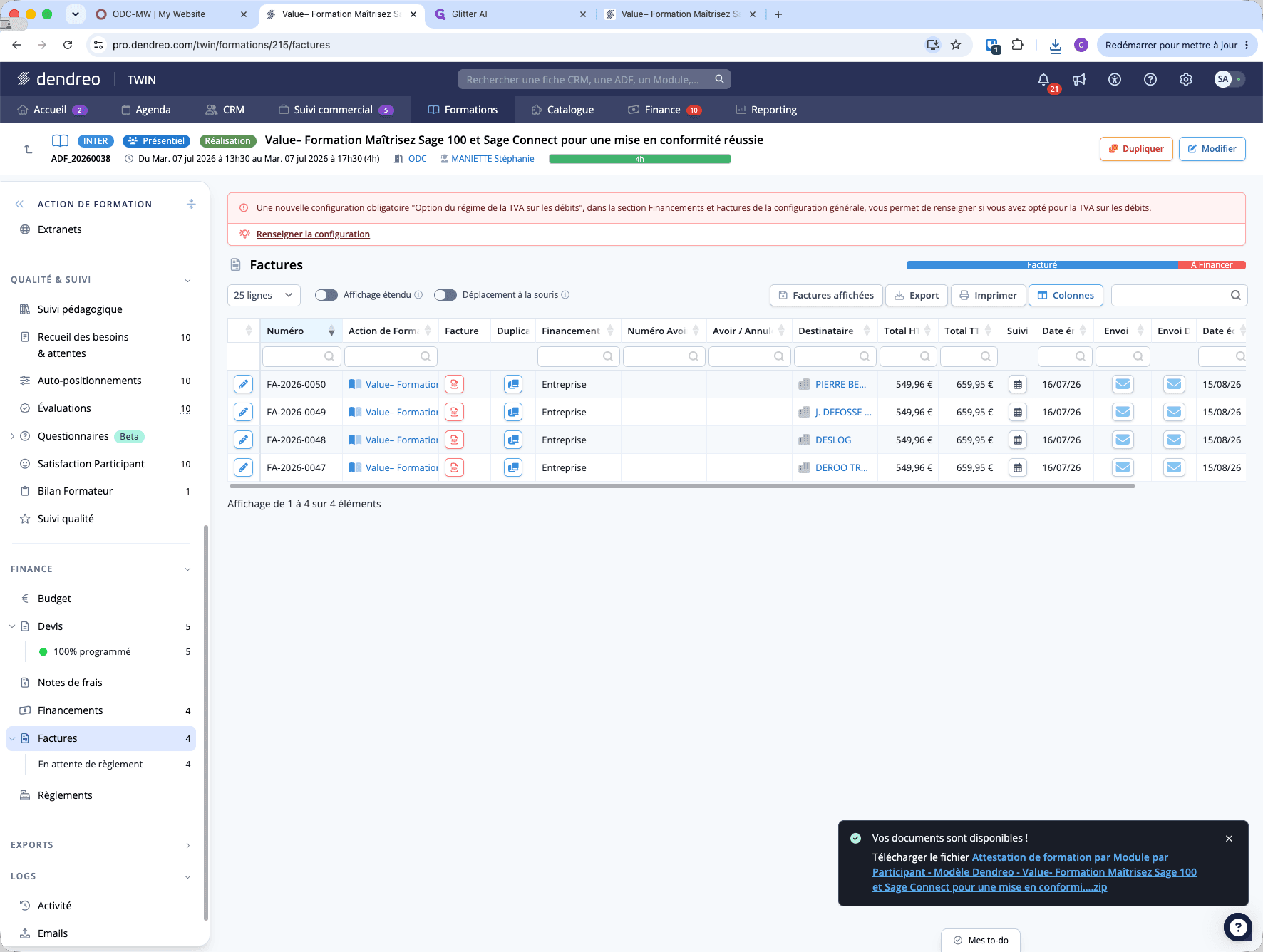Open notifications bell with 21 badge
1263x952 pixels.
(x=1043, y=80)
